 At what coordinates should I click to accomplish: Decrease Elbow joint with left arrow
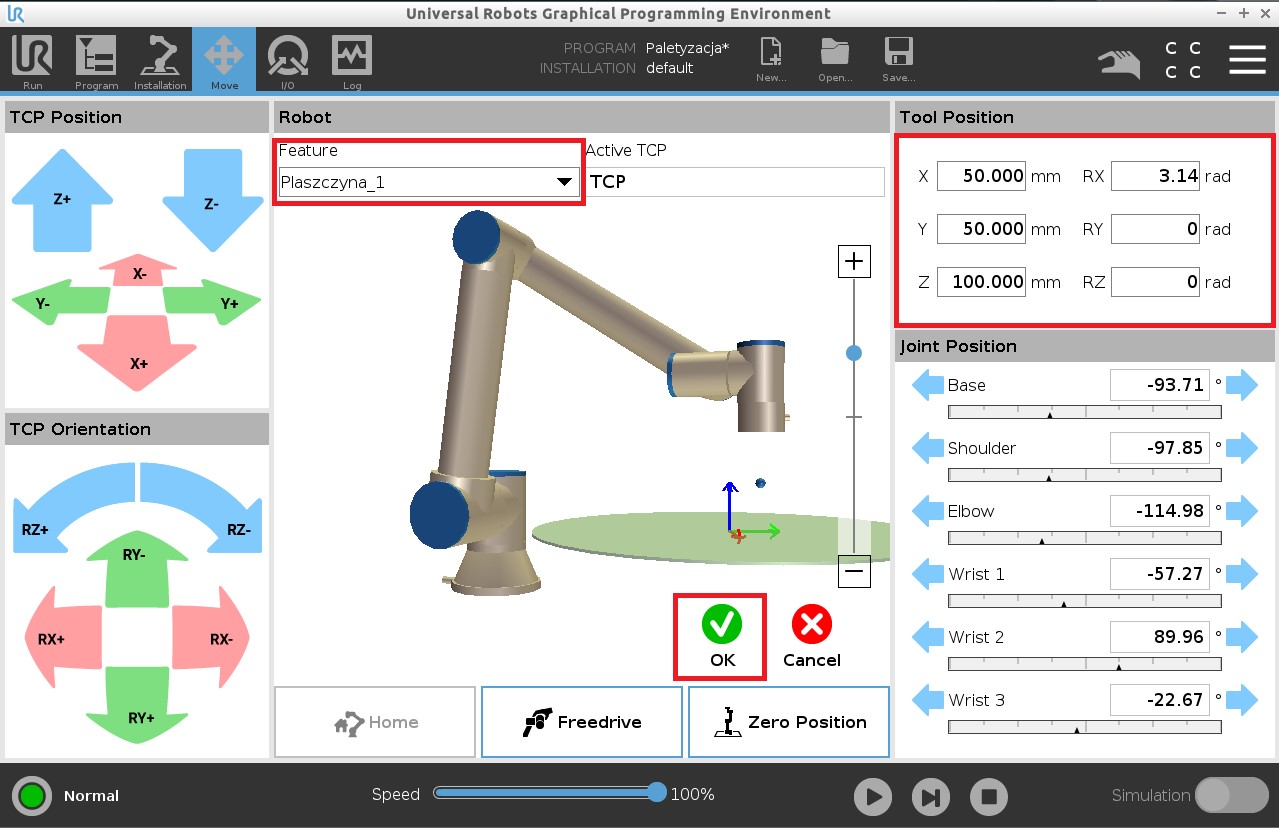tap(928, 511)
